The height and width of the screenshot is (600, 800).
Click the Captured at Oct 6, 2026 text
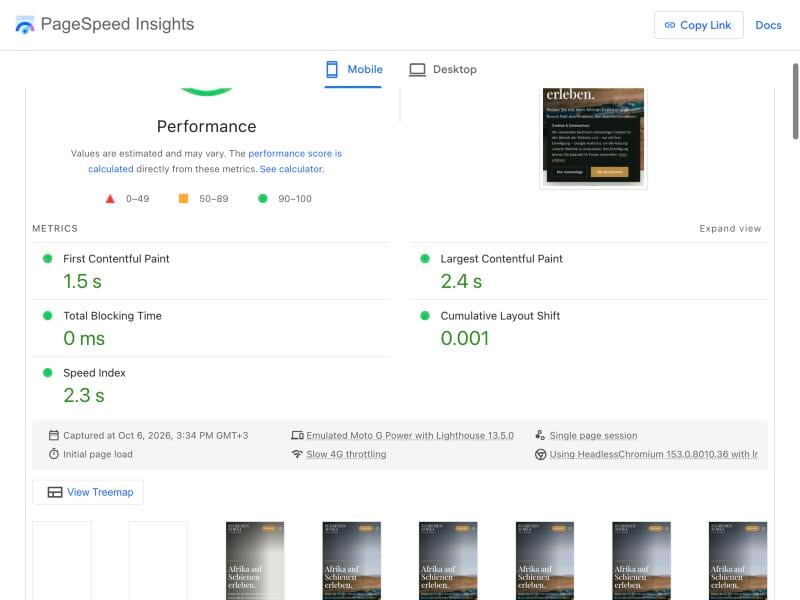(156, 435)
